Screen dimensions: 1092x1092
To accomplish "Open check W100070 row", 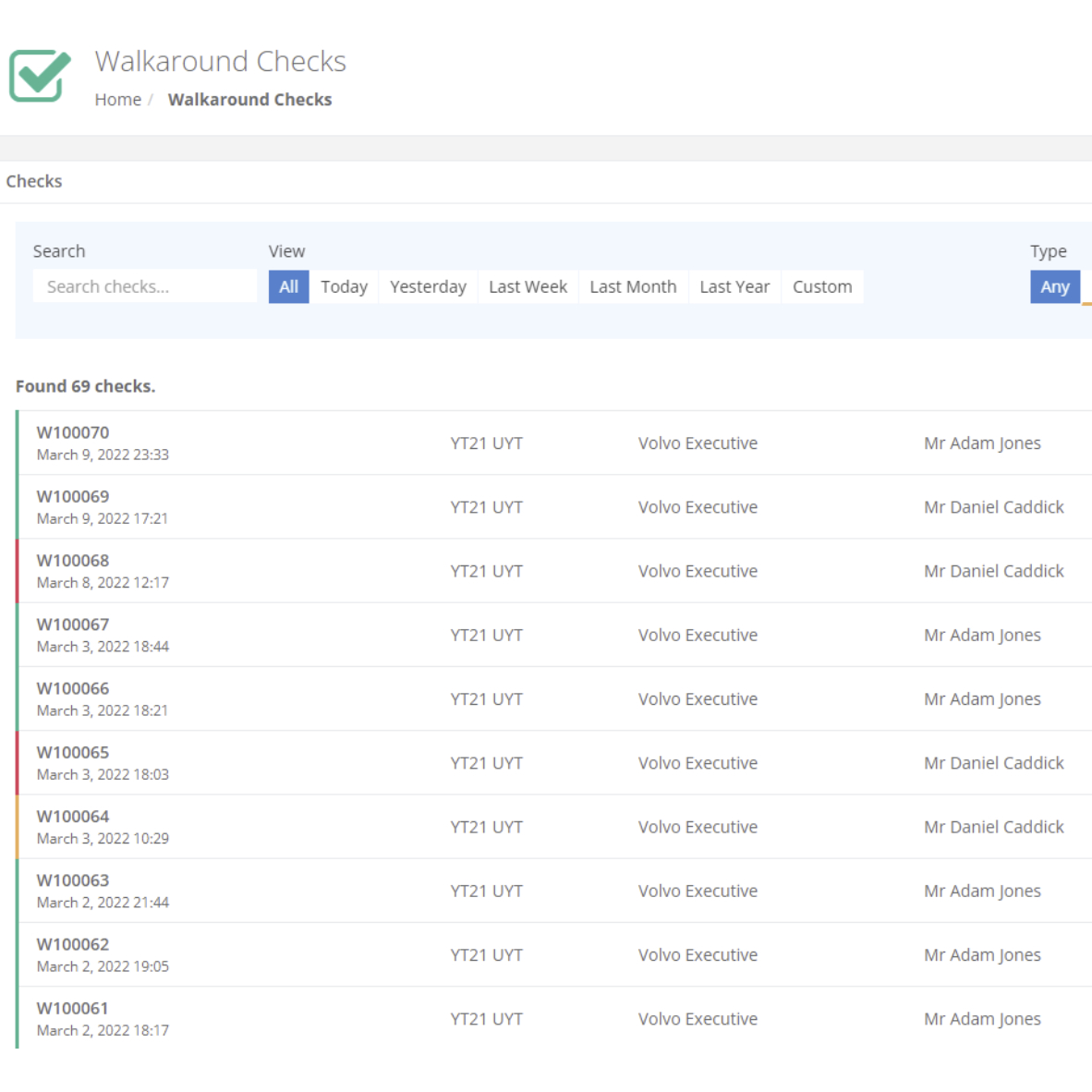I will [553, 443].
